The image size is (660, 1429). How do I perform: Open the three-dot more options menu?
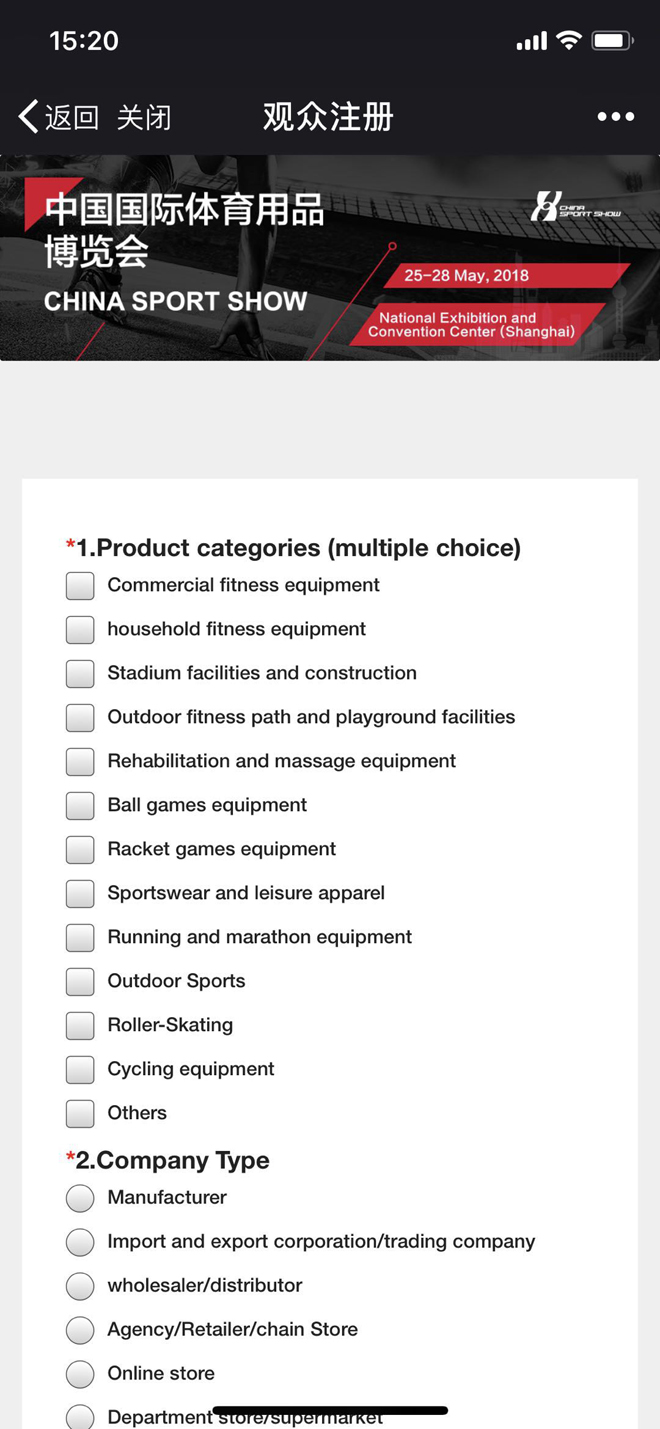[615, 117]
